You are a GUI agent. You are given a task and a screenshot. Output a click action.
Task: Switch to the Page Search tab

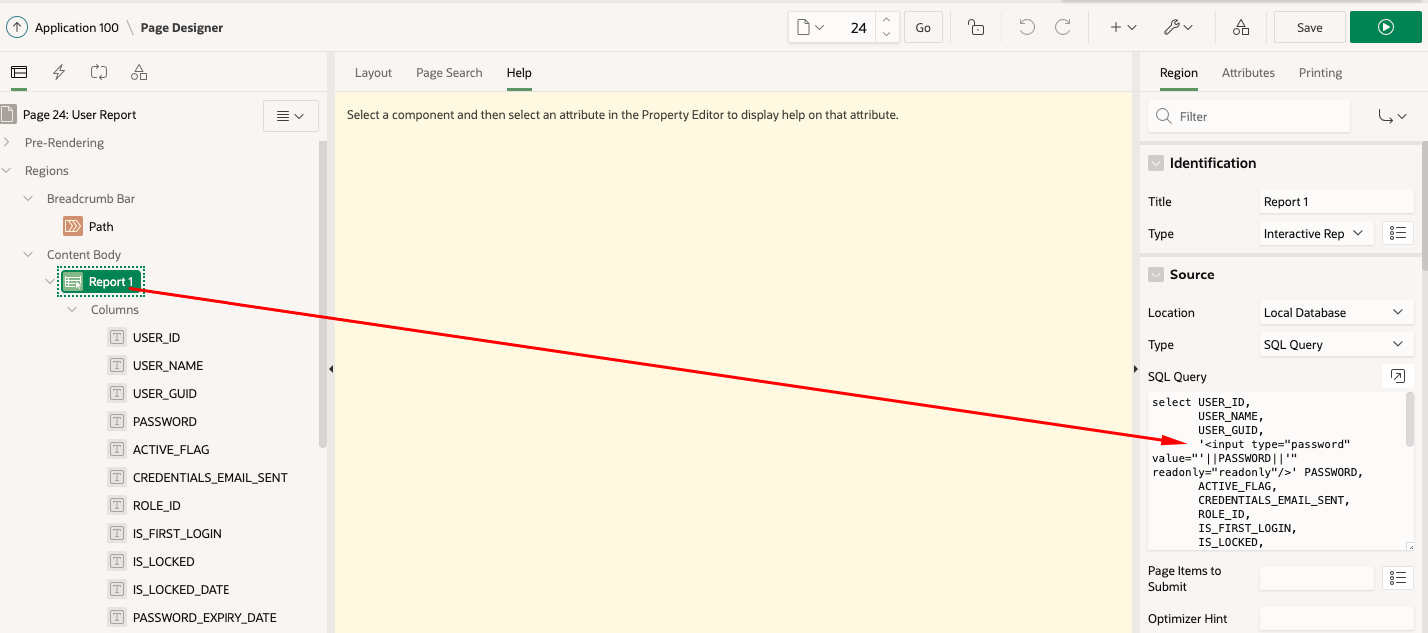(x=449, y=73)
